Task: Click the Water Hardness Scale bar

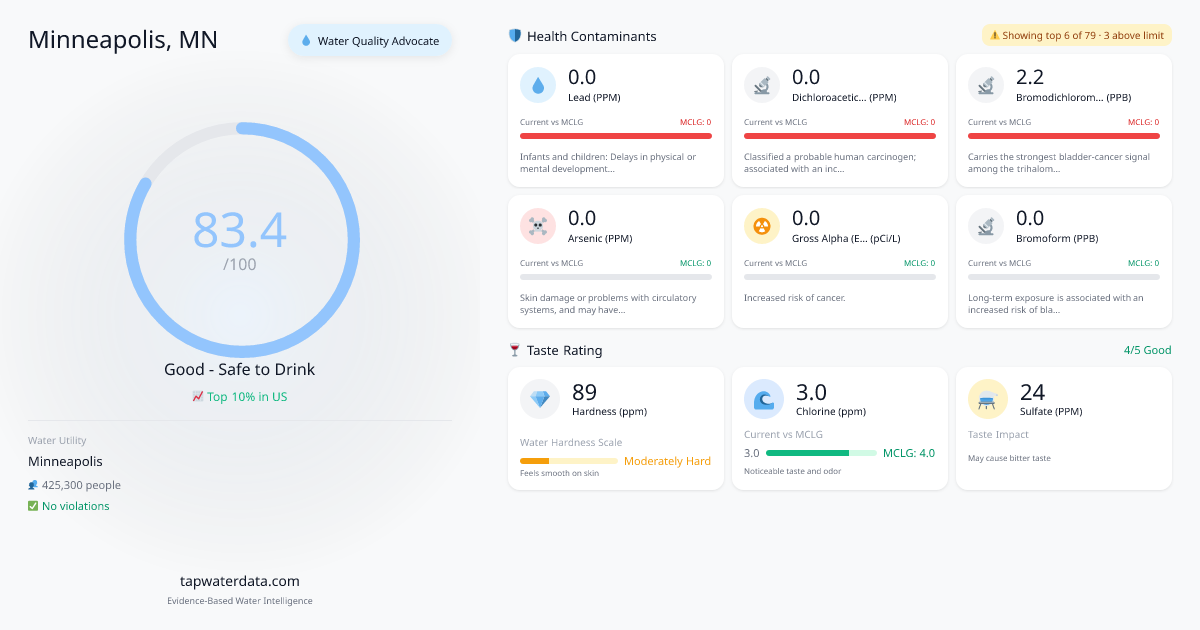Action: [x=569, y=461]
